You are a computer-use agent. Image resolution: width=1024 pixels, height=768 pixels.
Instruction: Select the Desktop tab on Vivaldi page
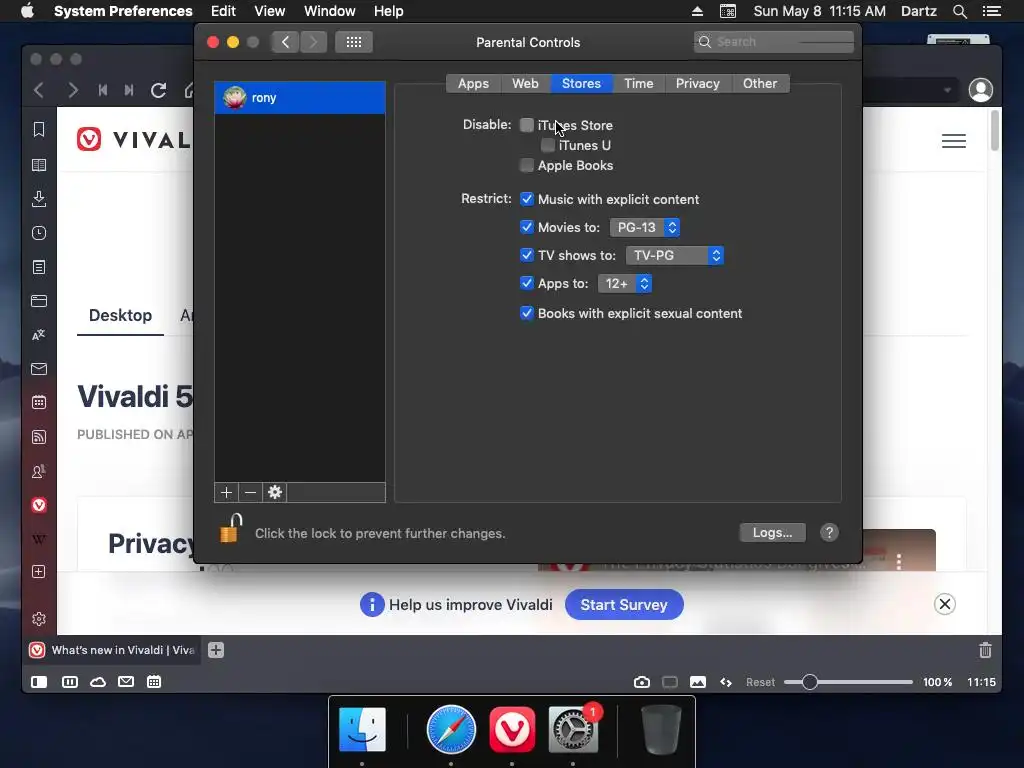tap(120, 315)
